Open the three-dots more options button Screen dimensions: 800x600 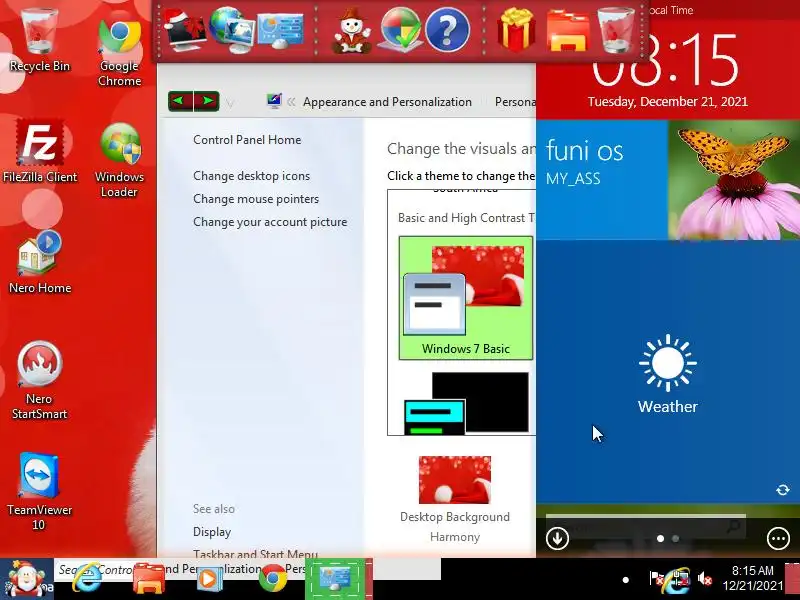point(778,538)
